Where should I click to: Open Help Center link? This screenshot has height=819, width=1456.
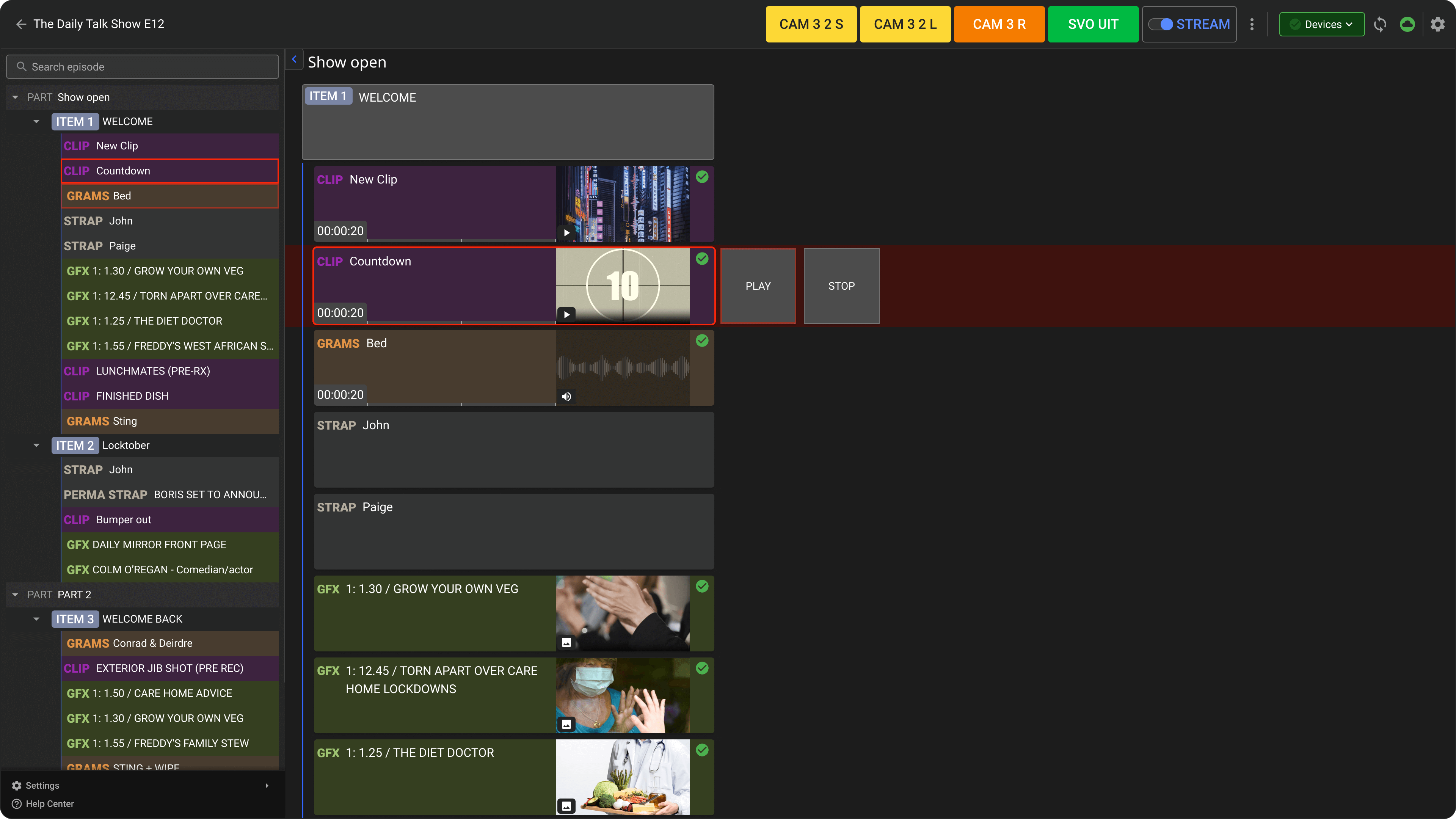[x=50, y=804]
